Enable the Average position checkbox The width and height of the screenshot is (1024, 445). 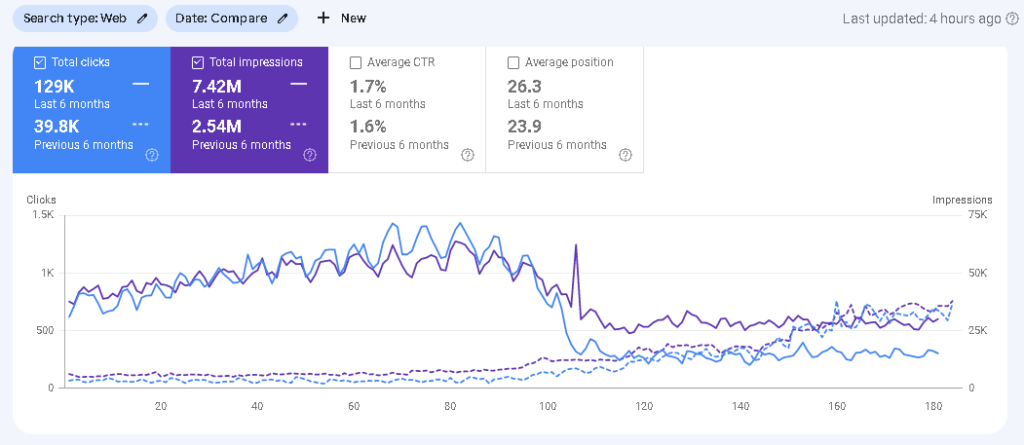[x=514, y=62]
